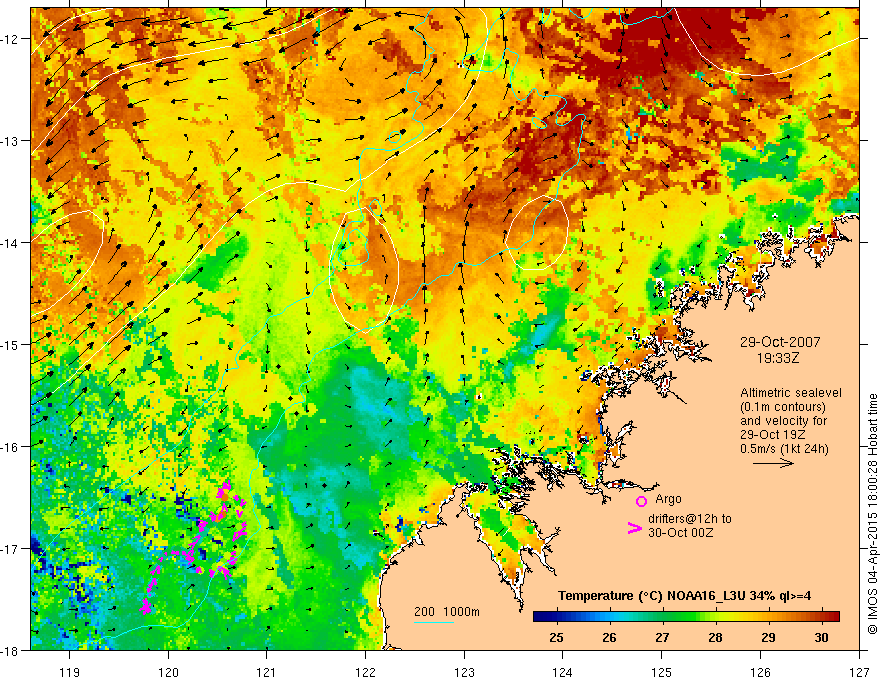Click the color bar value 27
The height and width of the screenshot is (680, 880).
662,638
